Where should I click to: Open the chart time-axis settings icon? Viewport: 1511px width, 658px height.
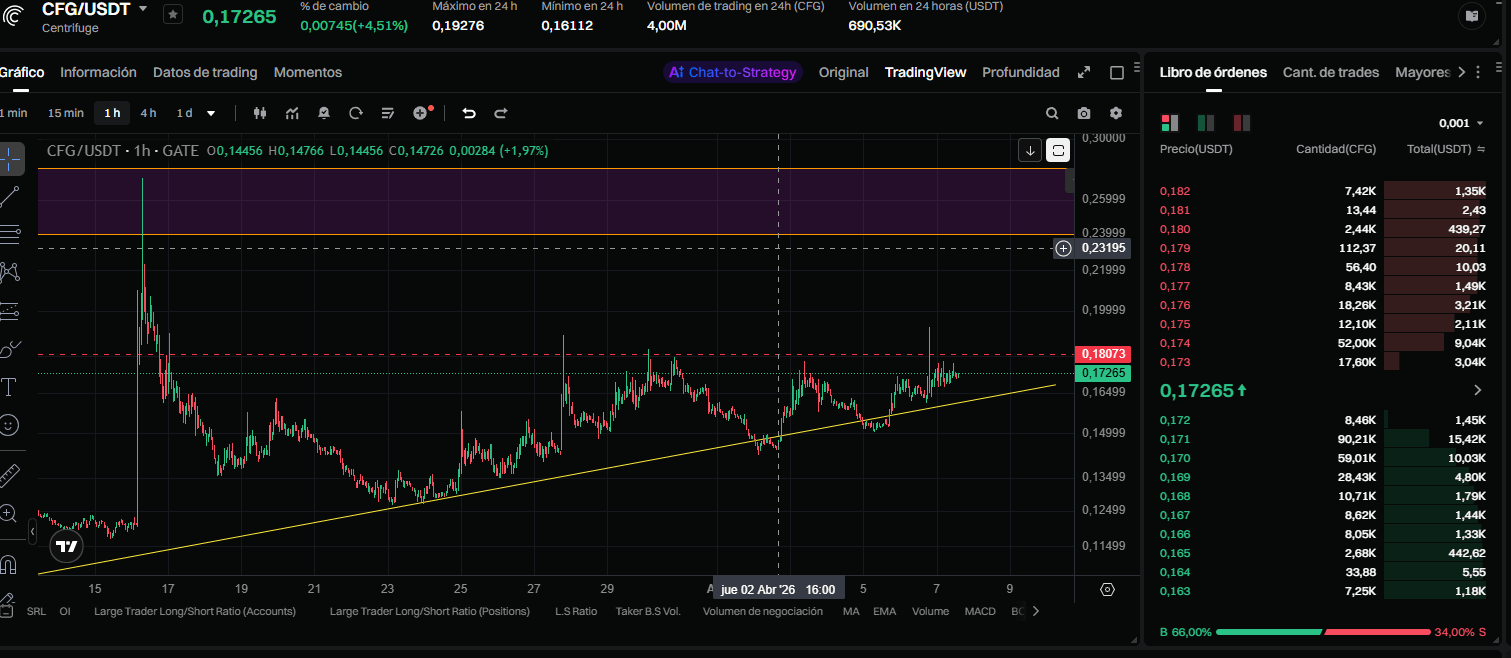[1107, 589]
